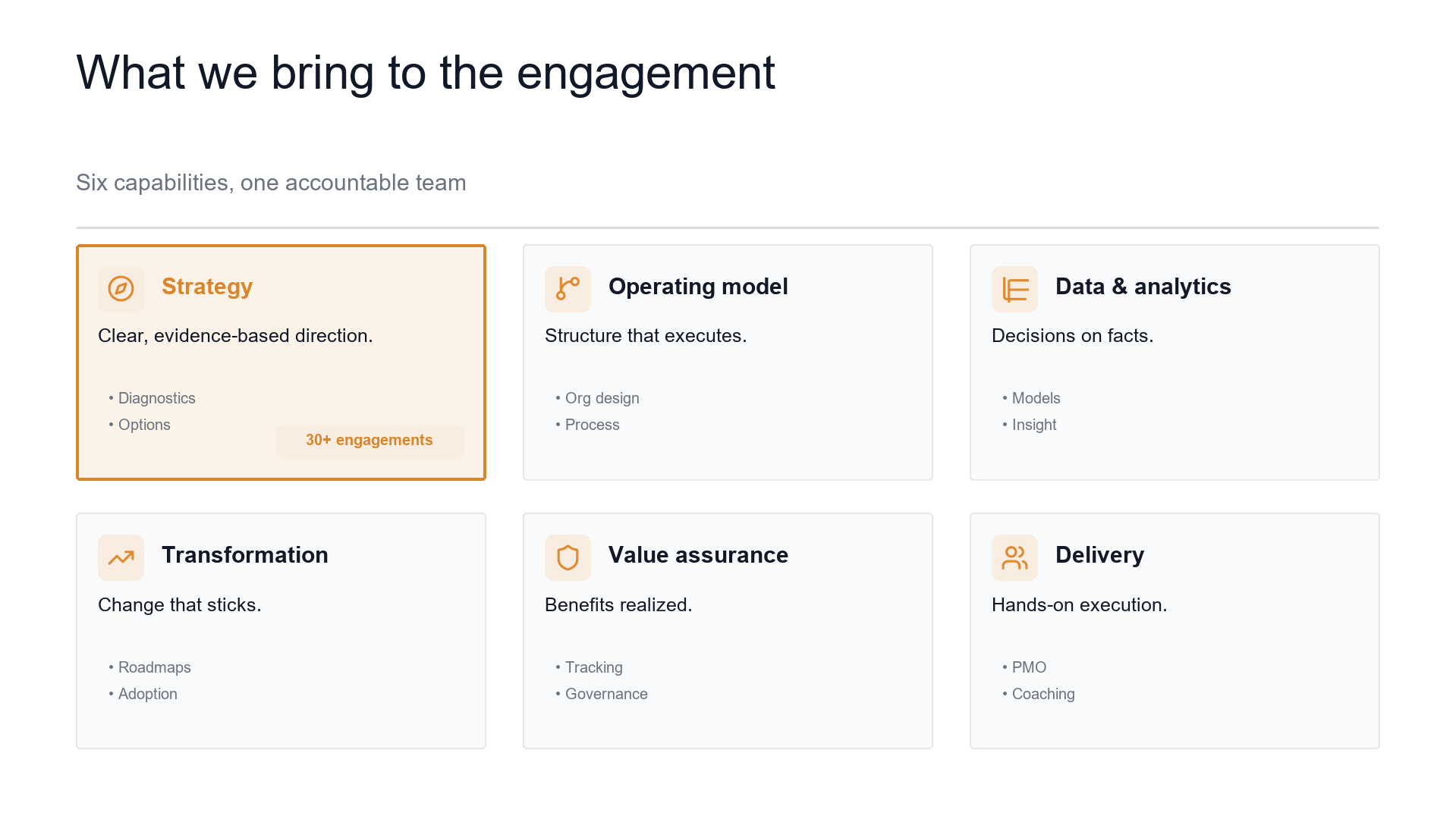Select the Value assurance heading
Screen dimensions: 1456x819
click(x=698, y=555)
